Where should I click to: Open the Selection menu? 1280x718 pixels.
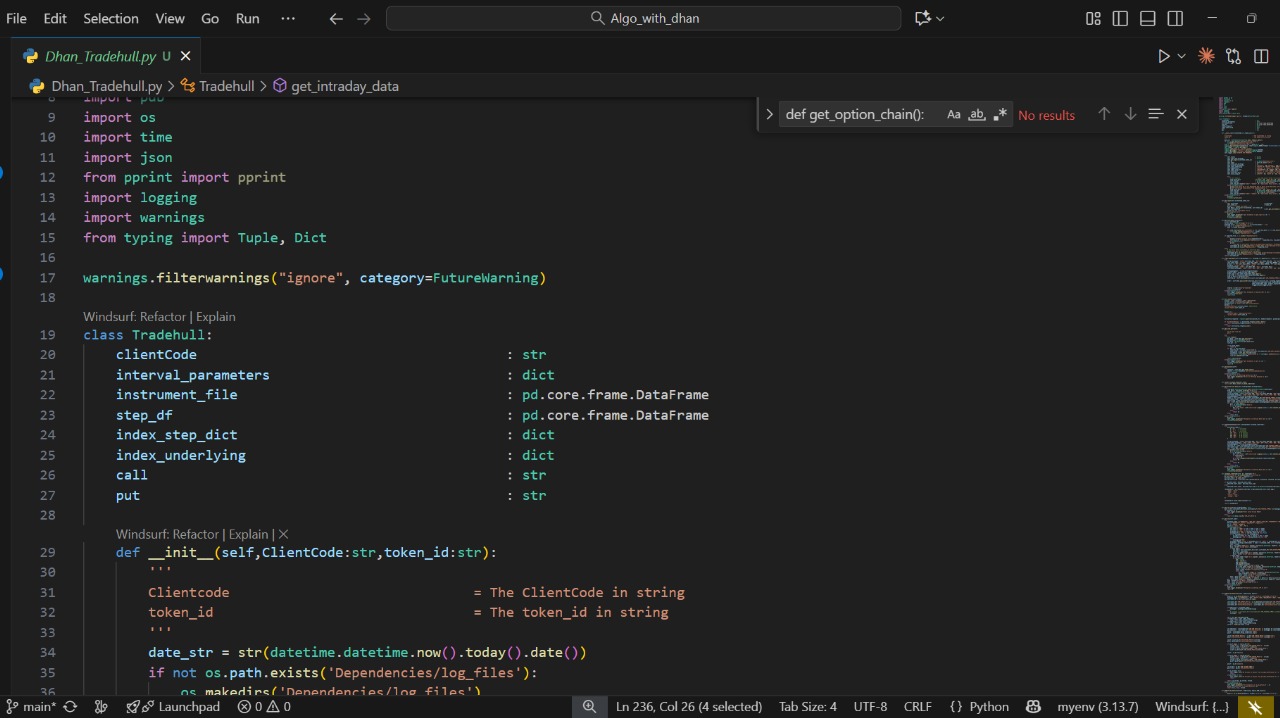pos(111,18)
